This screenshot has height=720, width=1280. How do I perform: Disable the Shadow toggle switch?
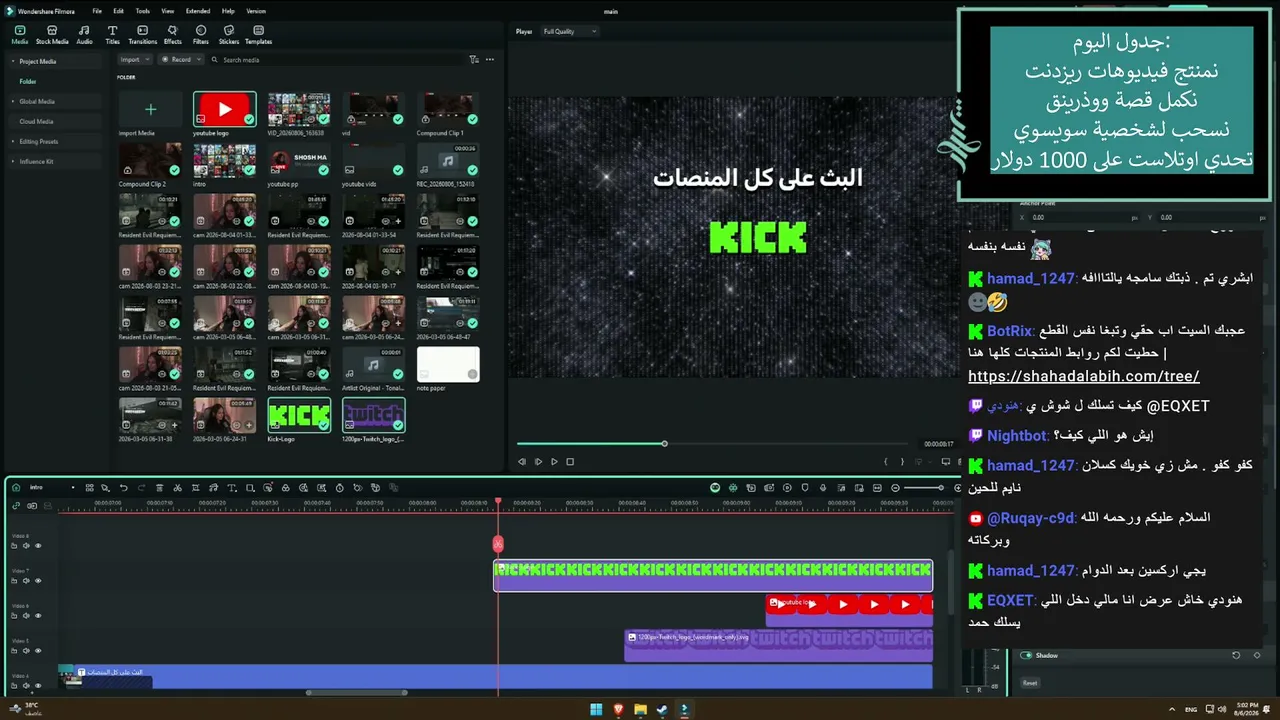tap(1026, 656)
